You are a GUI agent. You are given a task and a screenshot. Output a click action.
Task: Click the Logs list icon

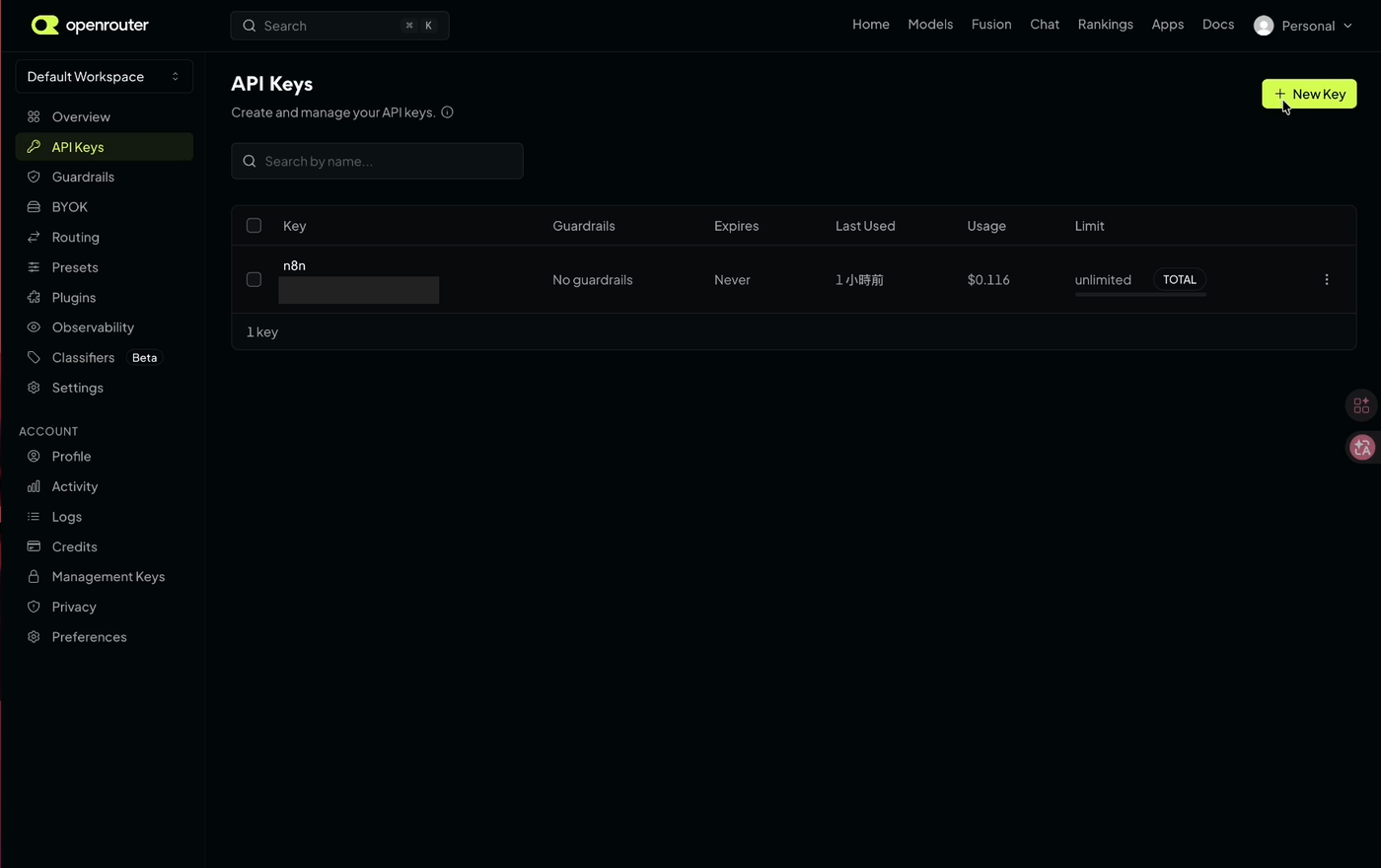[x=34, y=517]
